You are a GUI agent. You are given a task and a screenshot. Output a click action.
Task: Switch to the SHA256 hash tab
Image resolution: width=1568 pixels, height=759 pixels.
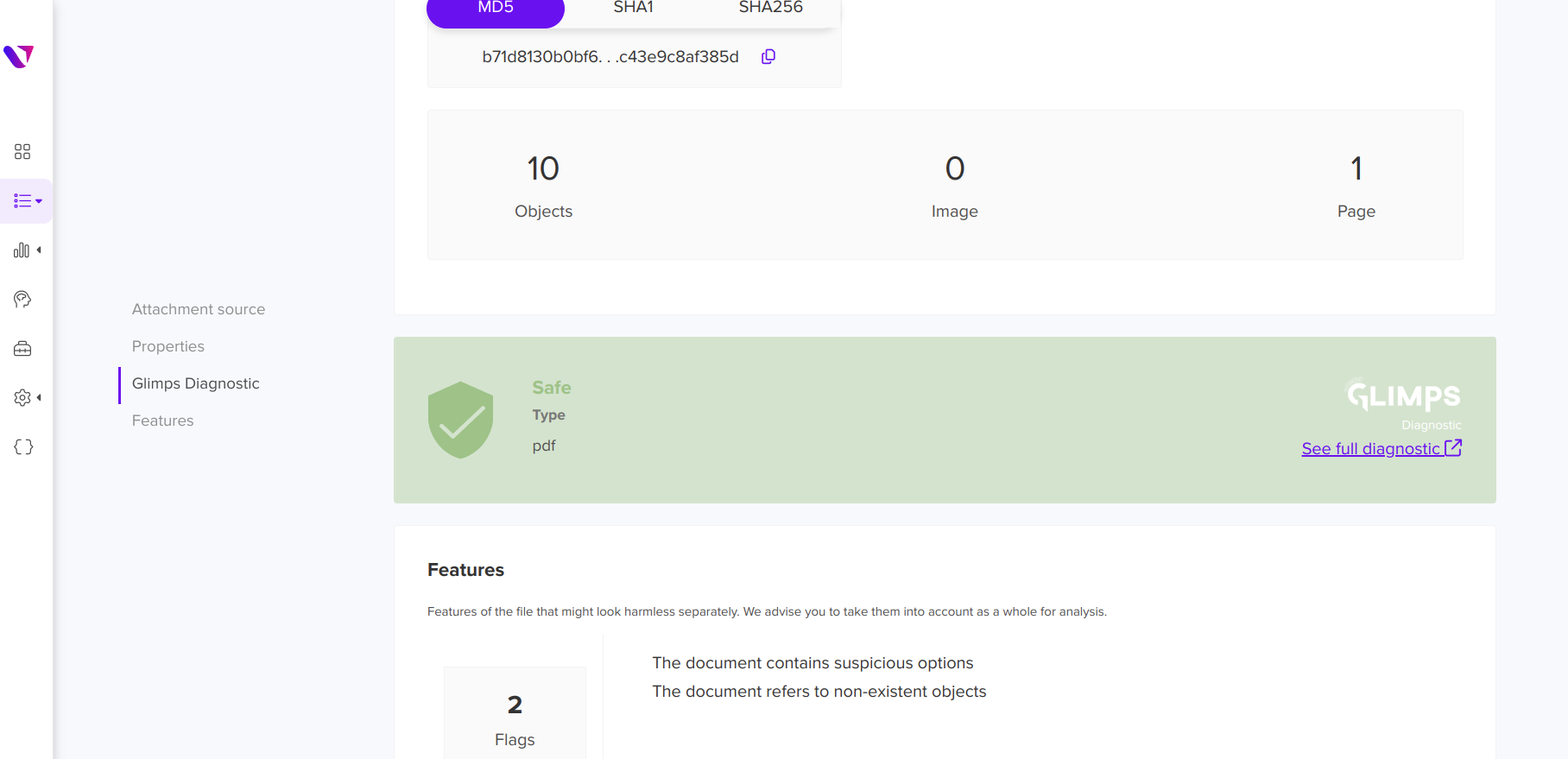pyautogui.click(x=770, y=8)
